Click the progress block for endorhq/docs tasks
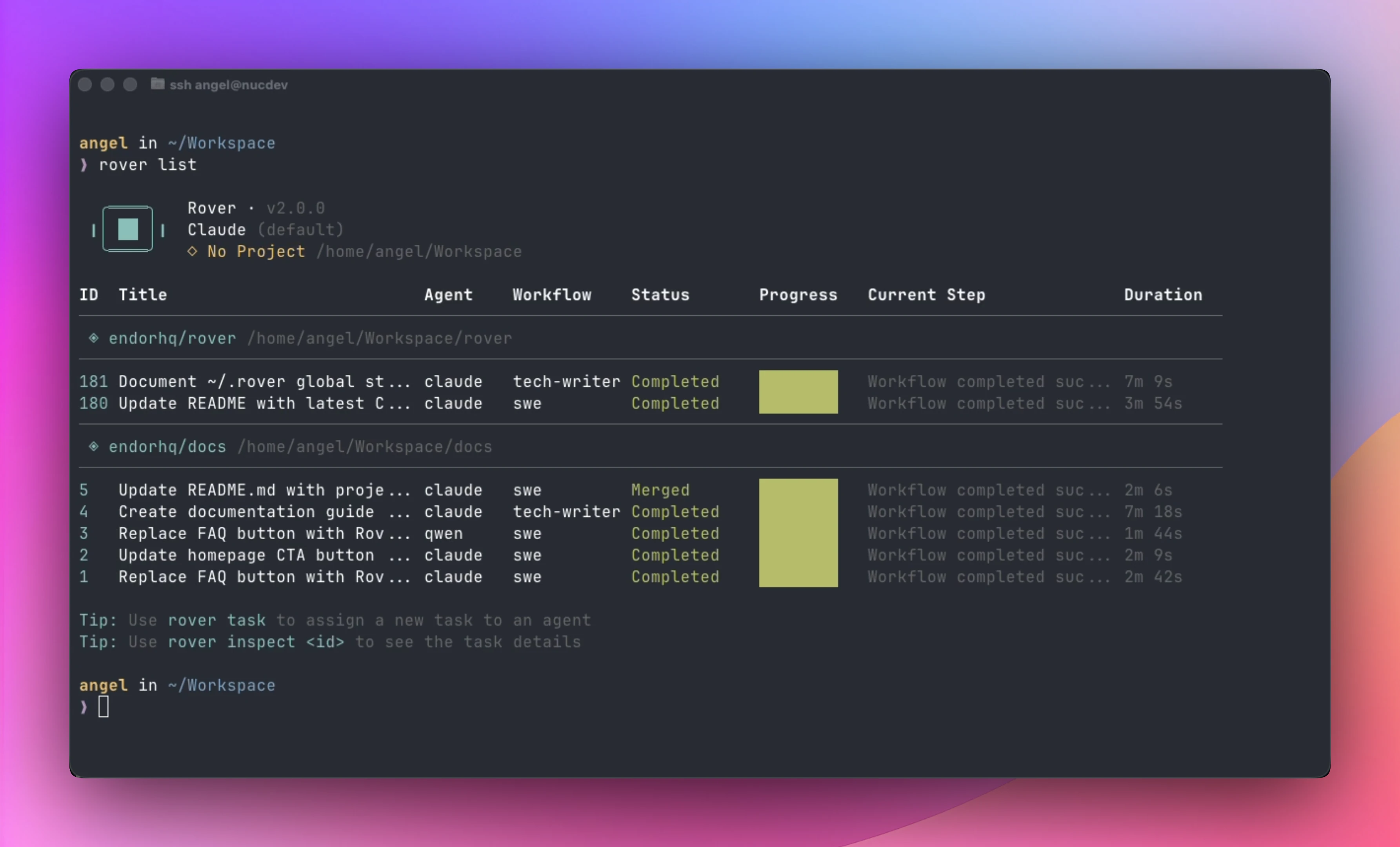This screenshot has width=1400, height=847. [798, 533]
